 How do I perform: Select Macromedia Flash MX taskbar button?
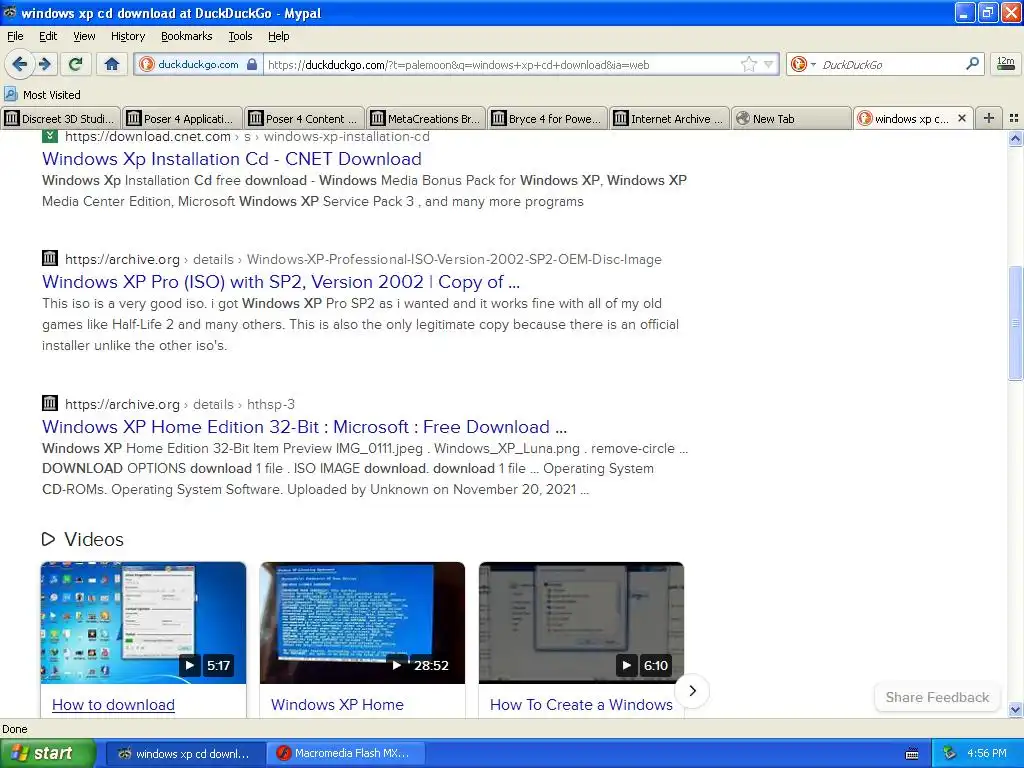click(346, 753)
